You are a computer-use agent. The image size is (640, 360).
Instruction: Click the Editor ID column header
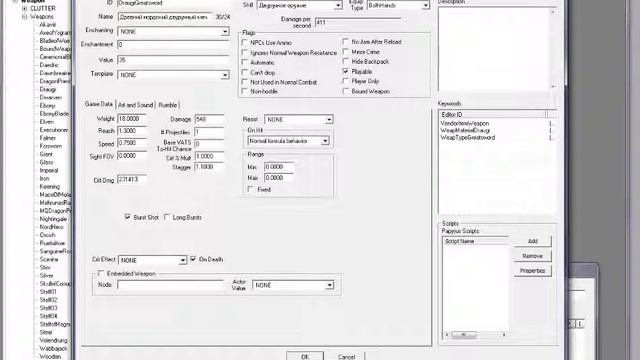pos(493,115)
